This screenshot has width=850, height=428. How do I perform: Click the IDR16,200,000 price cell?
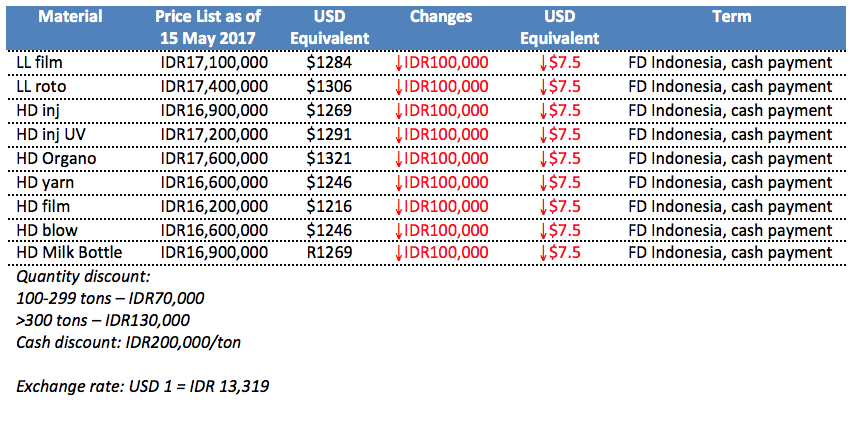pos(213,205)
